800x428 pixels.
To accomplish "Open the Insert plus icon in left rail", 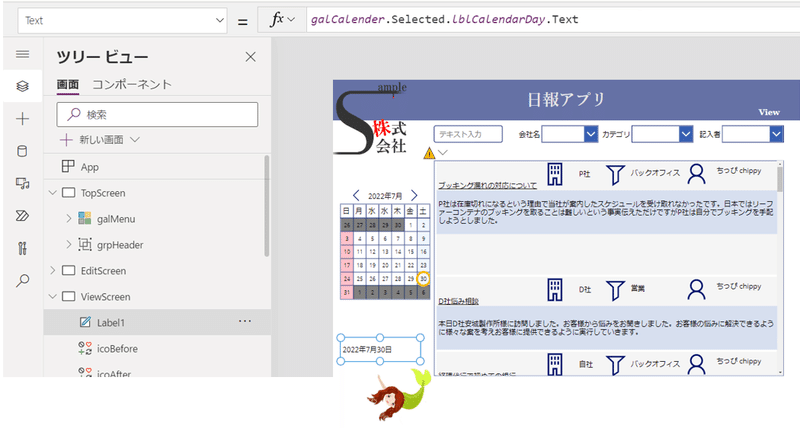I will [22, 119].
